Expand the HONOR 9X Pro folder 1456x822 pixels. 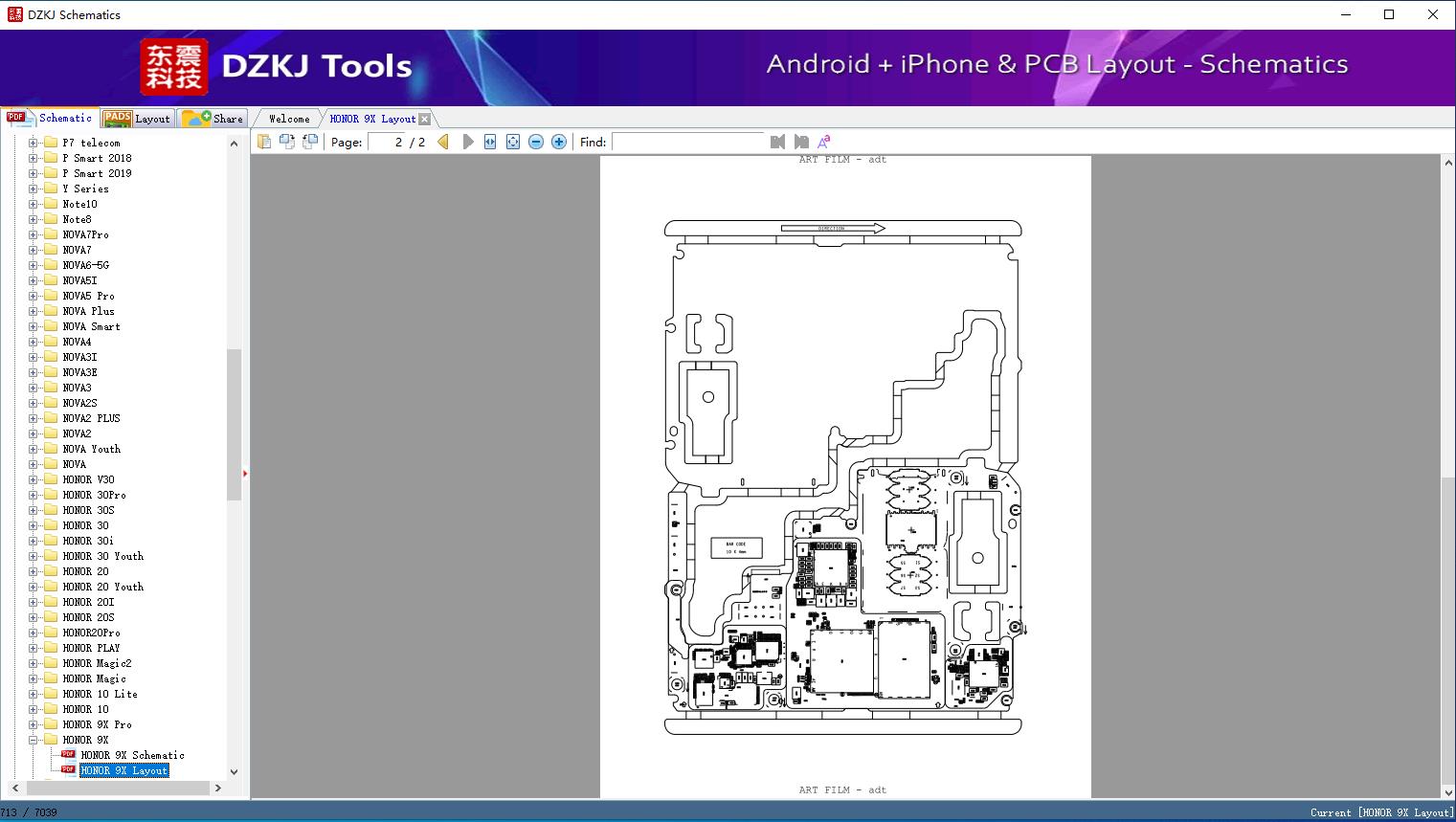34,724
